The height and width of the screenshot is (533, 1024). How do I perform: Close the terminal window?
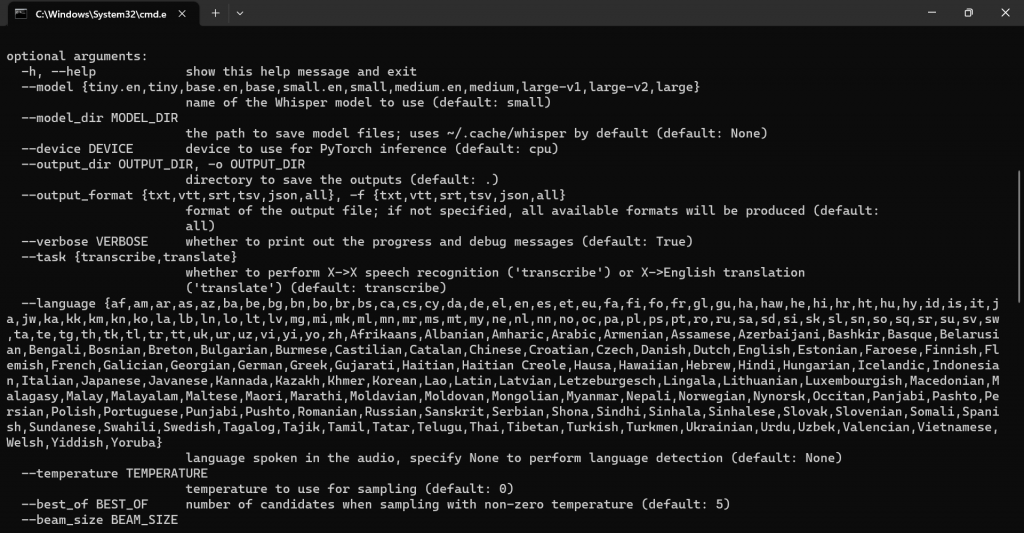[1006, 12]
